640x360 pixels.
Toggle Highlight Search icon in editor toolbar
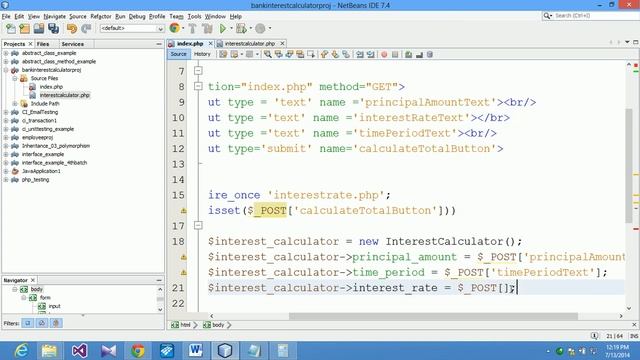coord(300,54)
